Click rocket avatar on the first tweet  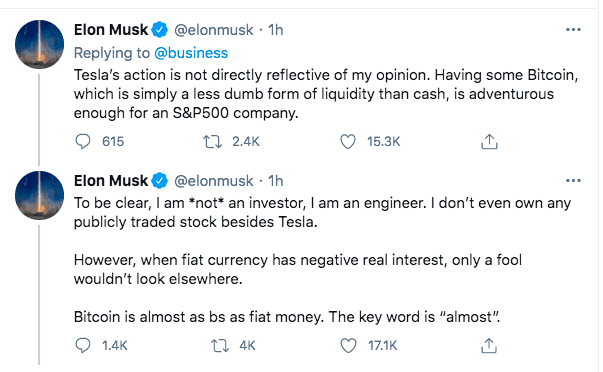pos(39,45)
